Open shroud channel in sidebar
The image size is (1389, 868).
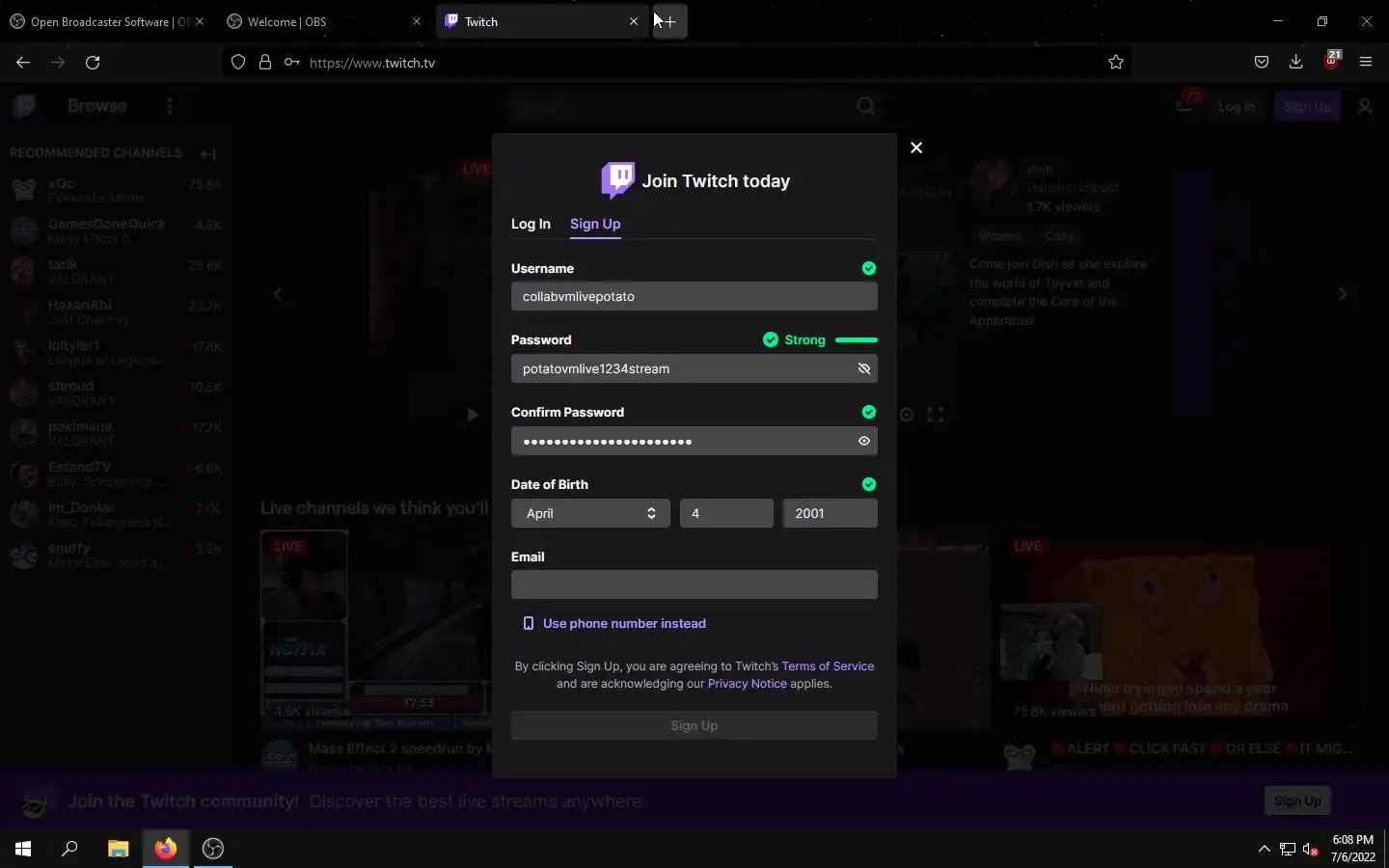116,393
